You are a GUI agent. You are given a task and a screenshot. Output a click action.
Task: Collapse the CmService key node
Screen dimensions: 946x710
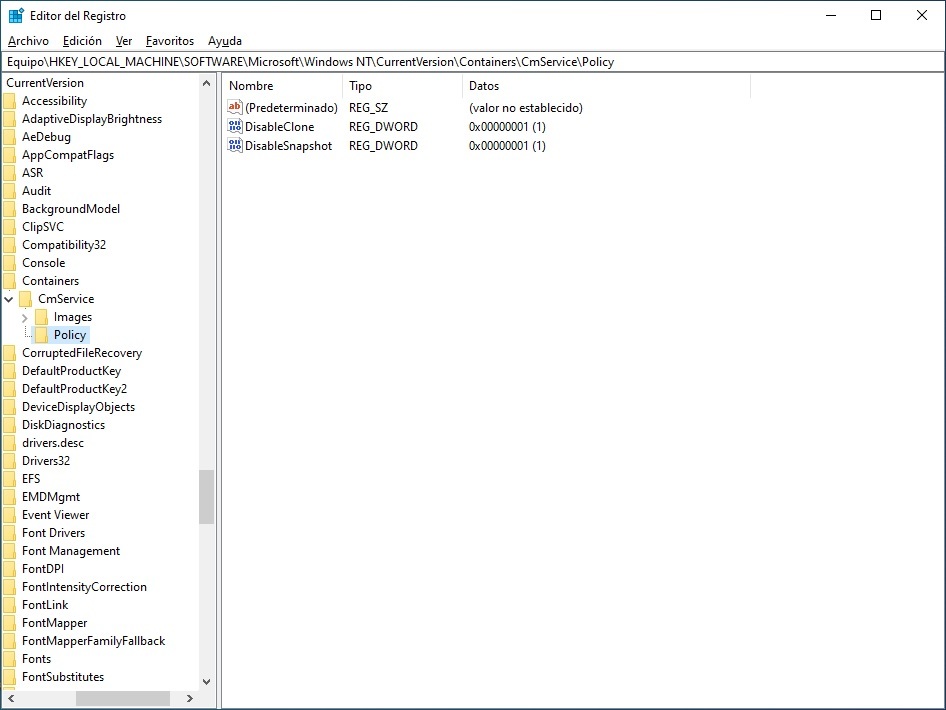coord(9,299)
